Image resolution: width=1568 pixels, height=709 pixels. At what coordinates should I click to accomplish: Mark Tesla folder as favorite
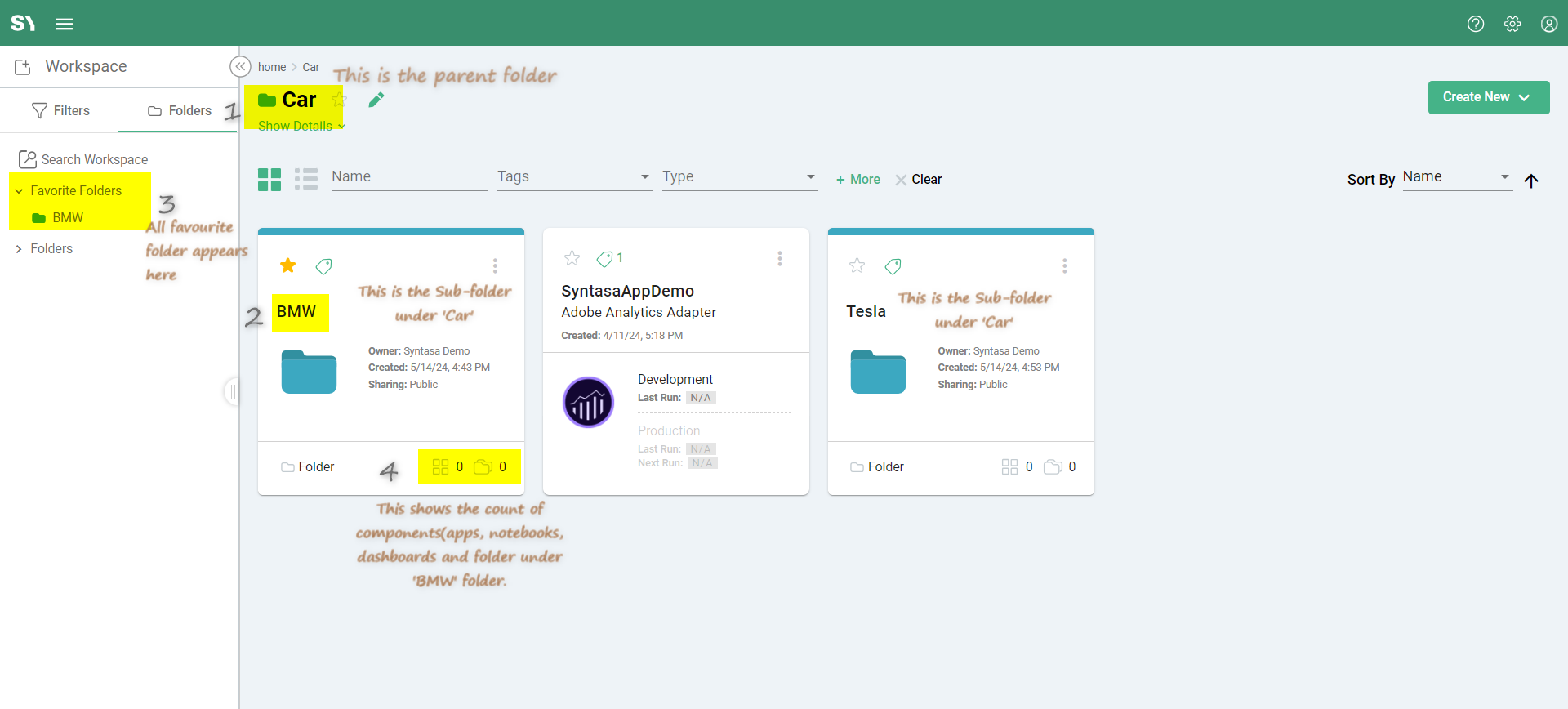pyautogui.click(x=857, y=265)
